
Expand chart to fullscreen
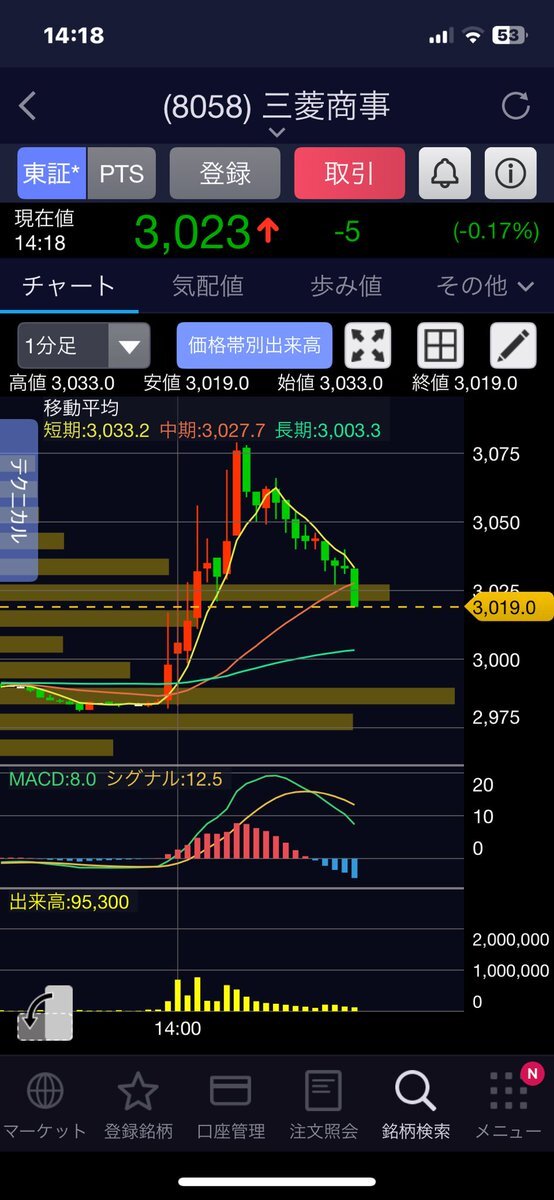coord(368,346)
